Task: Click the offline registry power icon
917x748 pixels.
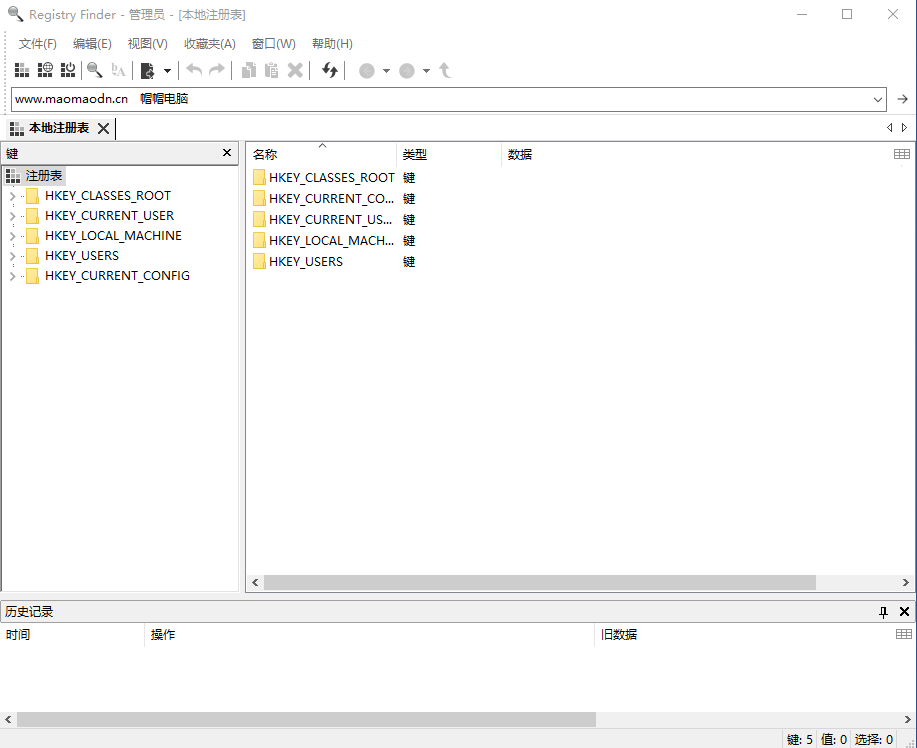Action: (68, 70)
